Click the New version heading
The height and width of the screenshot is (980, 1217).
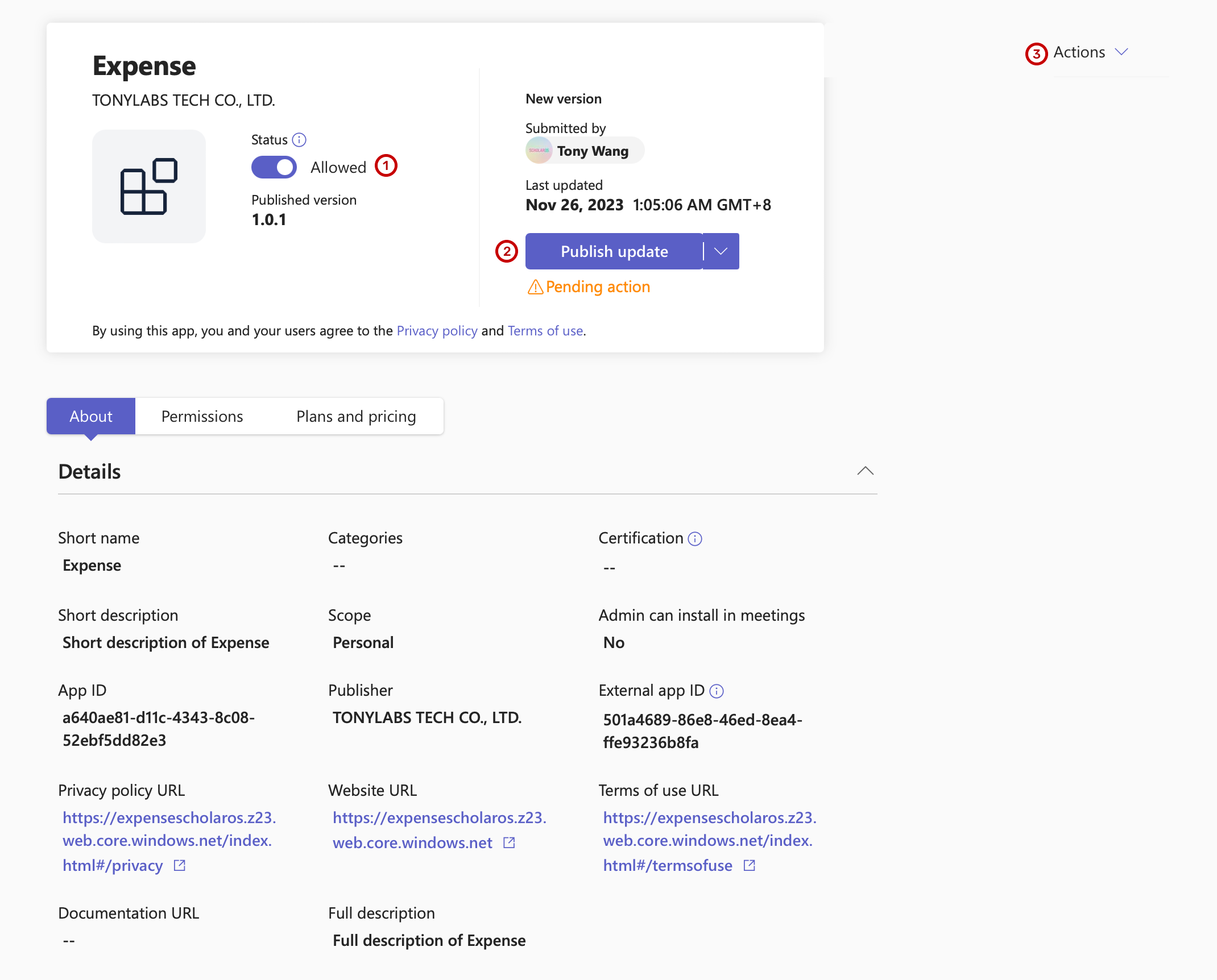pyautogui.click(x=564, y=99)
